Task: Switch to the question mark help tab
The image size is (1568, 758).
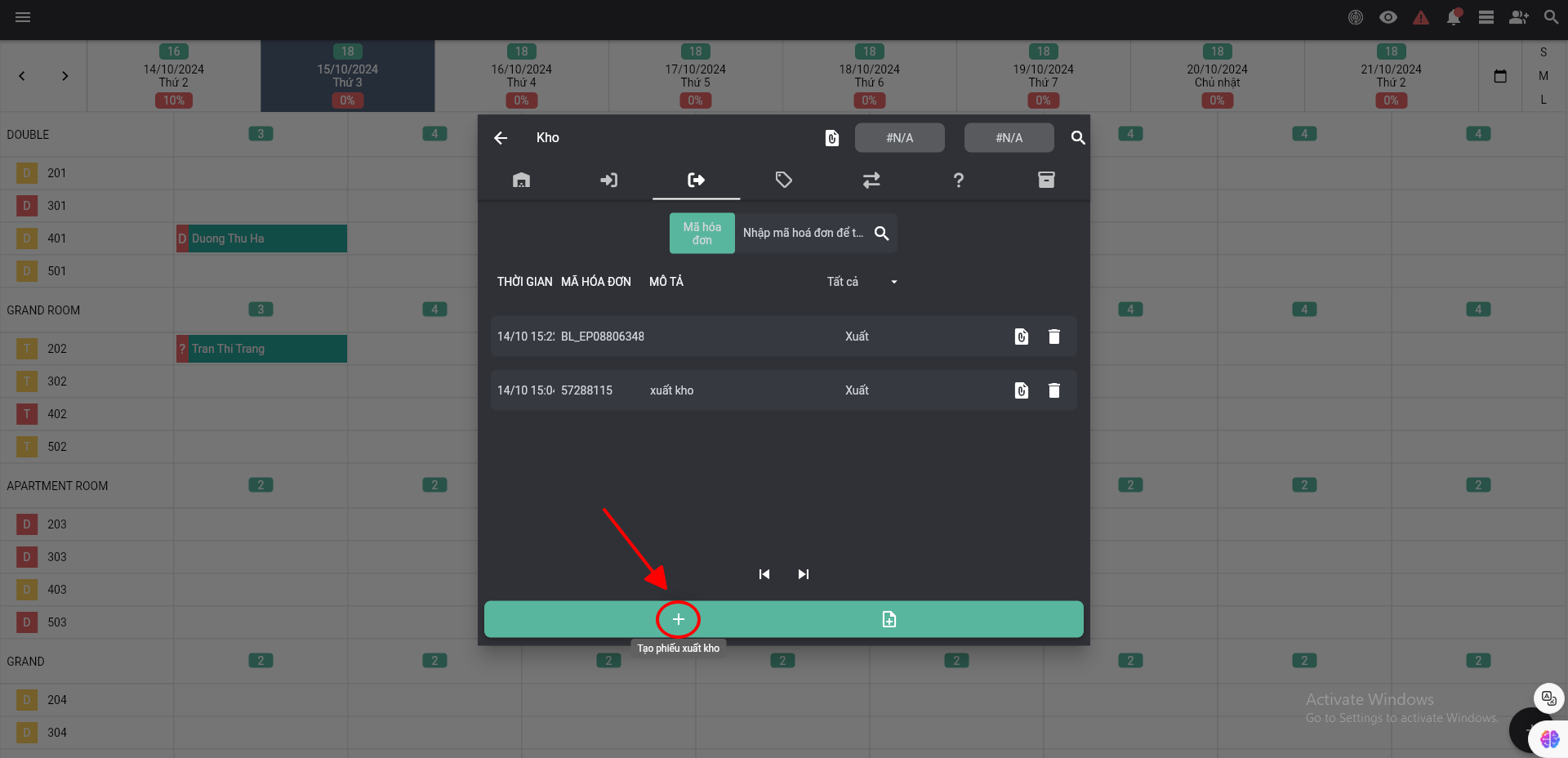Action: pos(959,180)
